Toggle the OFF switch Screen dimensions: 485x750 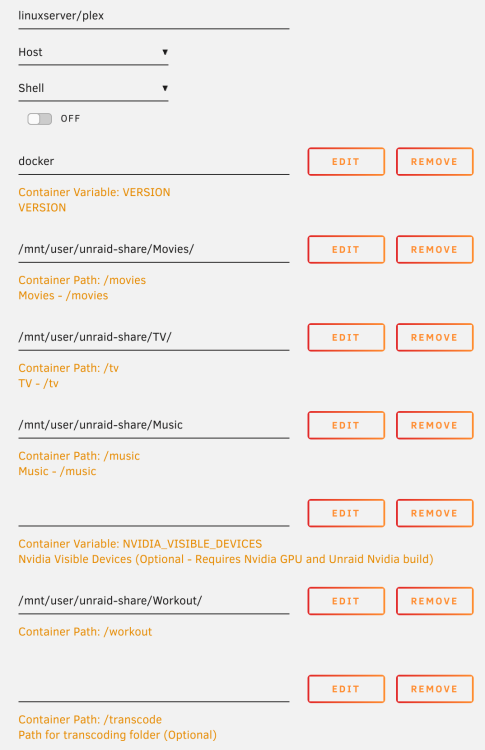tap(39, 119)
